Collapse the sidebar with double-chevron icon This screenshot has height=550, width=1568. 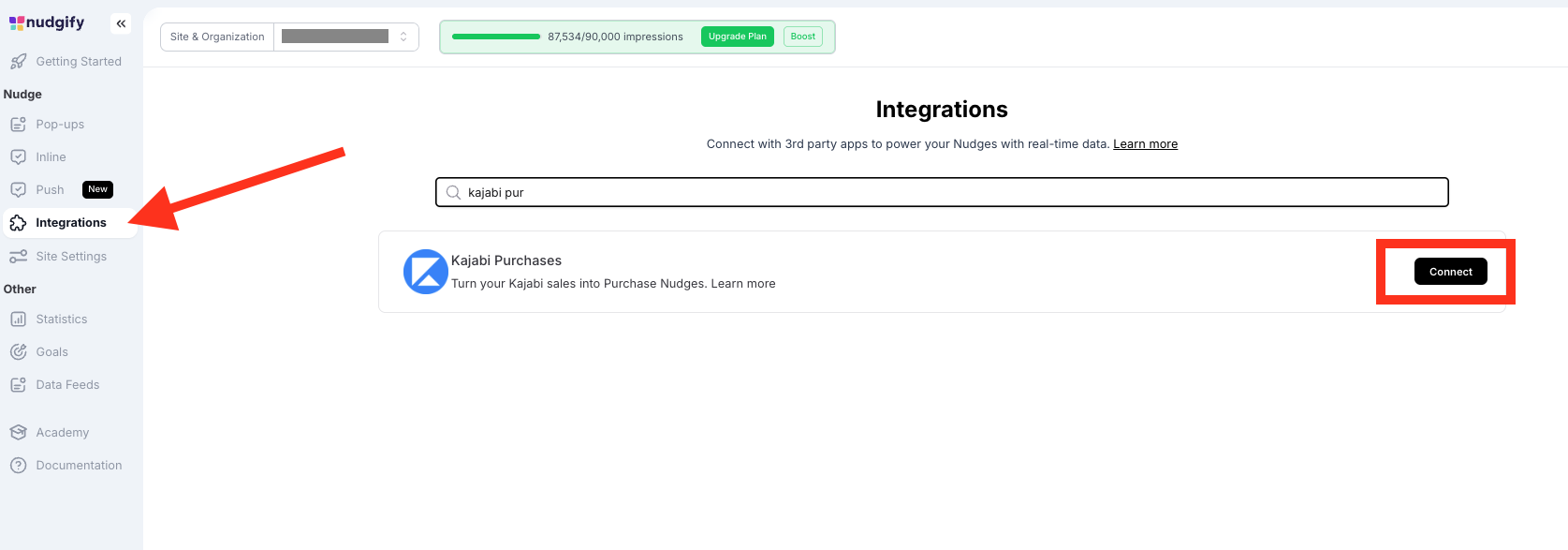point(121,23)
